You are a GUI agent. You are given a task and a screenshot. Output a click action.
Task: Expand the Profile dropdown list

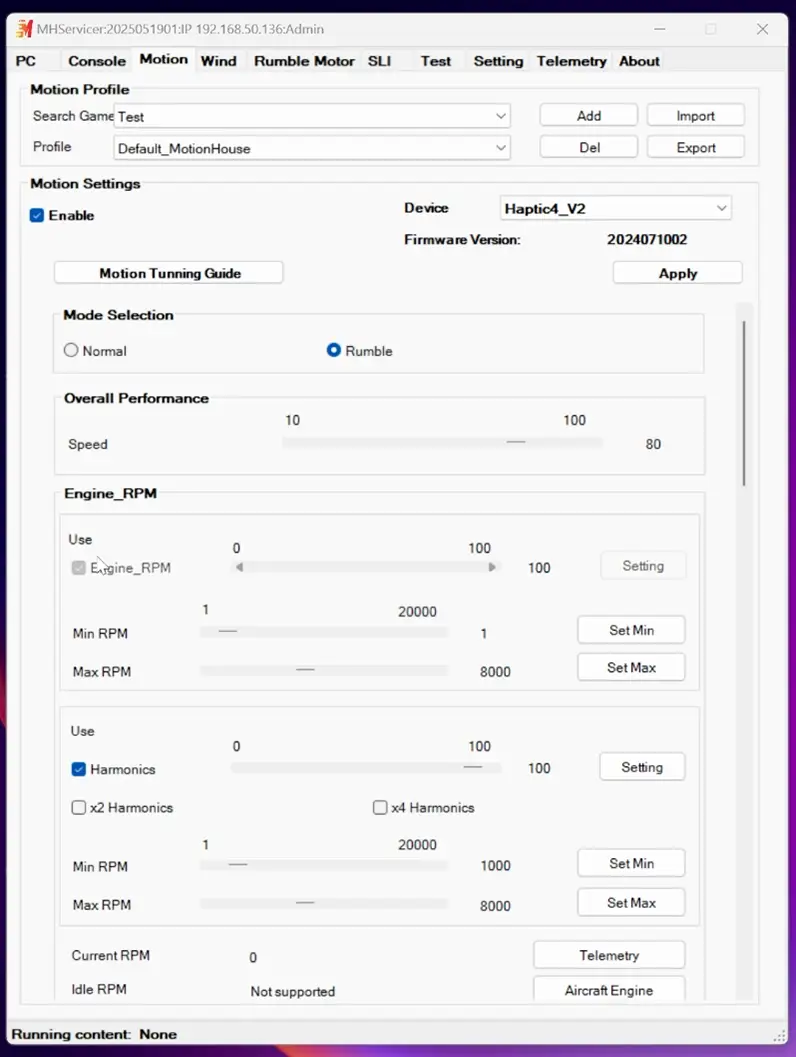[312, 148]
